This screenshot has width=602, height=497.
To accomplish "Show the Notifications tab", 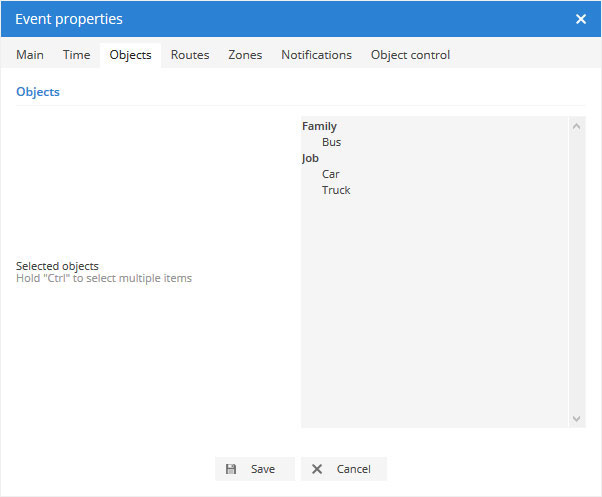I will [316, 55].
